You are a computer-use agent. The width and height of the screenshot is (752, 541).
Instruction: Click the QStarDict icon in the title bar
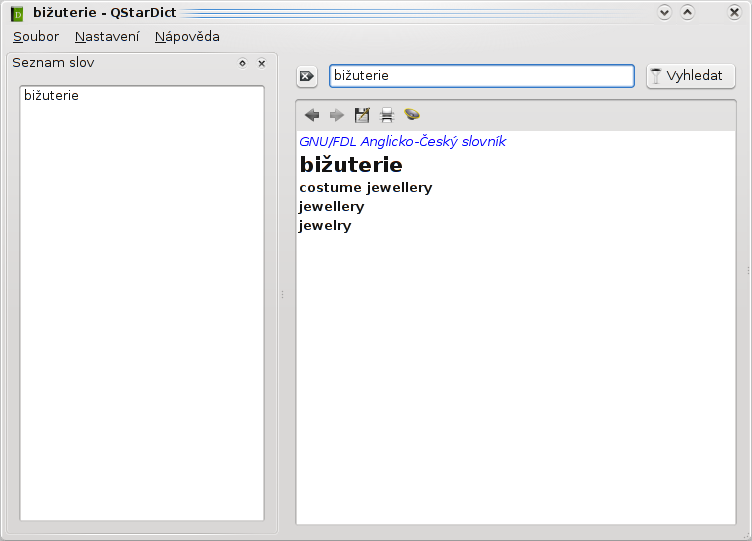tap(17, 14)
